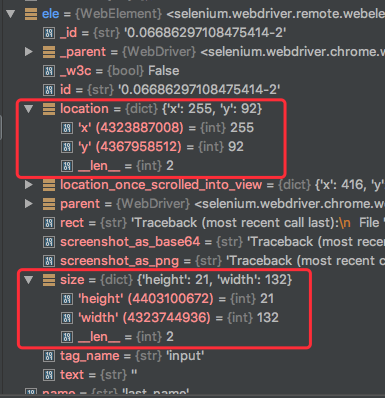Expand location_once_scrolled_into_view node
Screen dimensions: 385x398
click(29, 185)
